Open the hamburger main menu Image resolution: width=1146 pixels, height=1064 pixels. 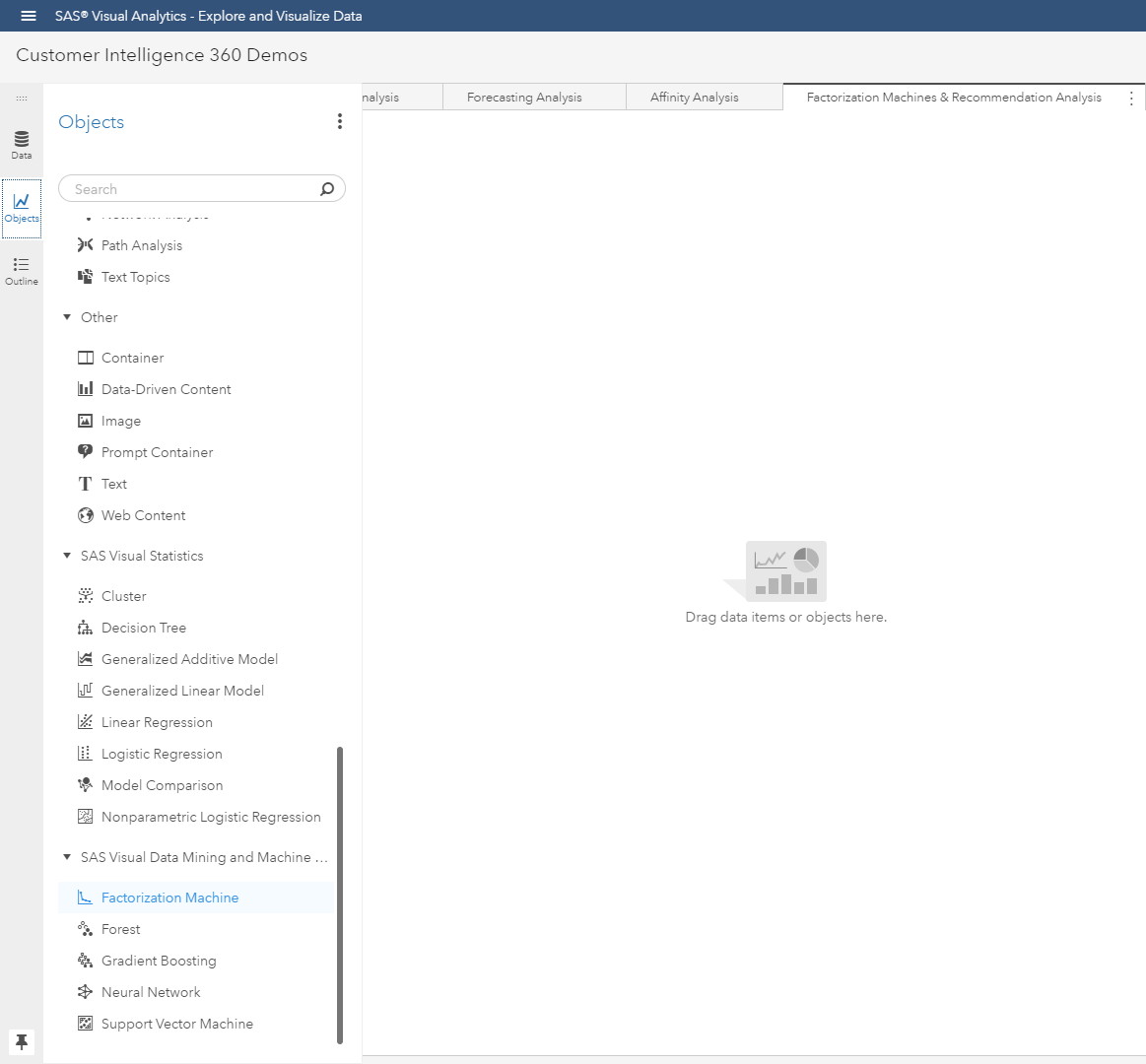point(29,16)
